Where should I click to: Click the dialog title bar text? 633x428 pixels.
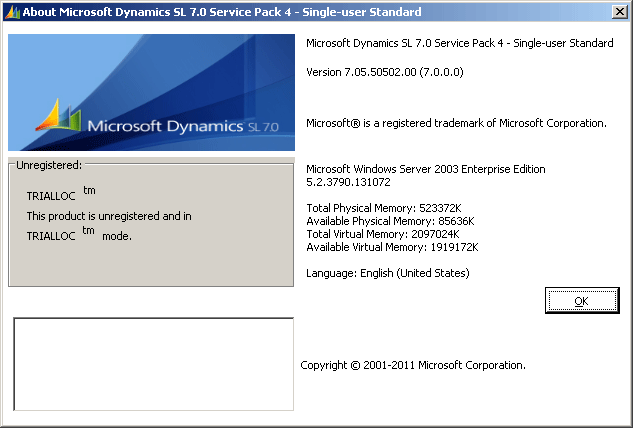pos(222,12)
